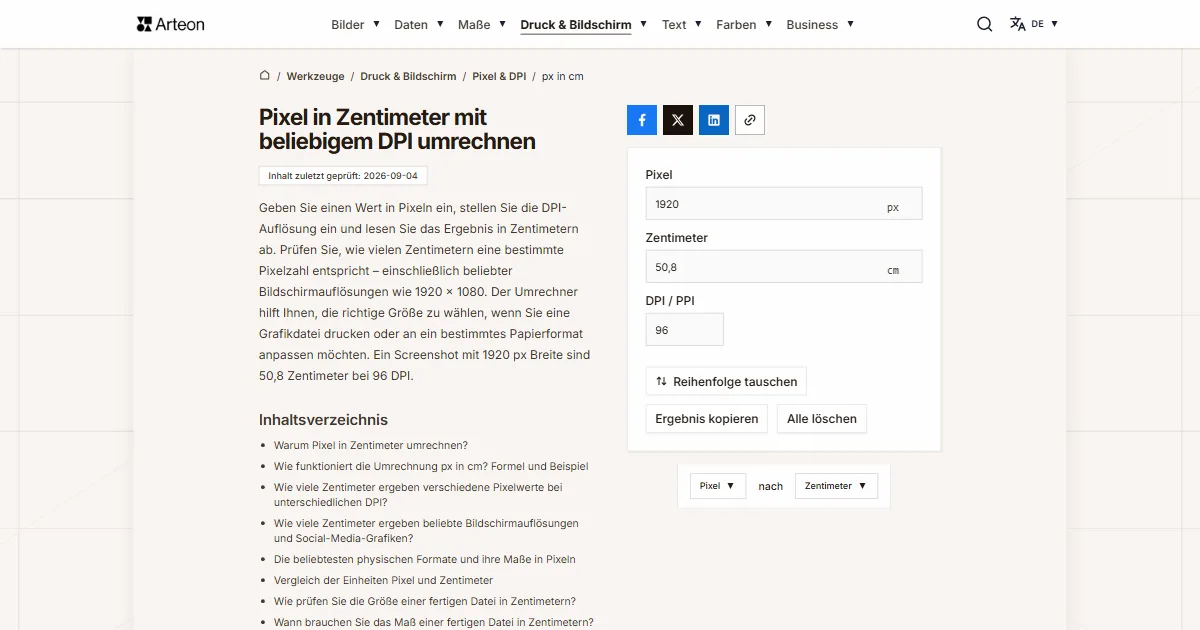1200x630 pixels.
Task: Click Ergebnis kopieren button
Action: click(x=706, y=419)
